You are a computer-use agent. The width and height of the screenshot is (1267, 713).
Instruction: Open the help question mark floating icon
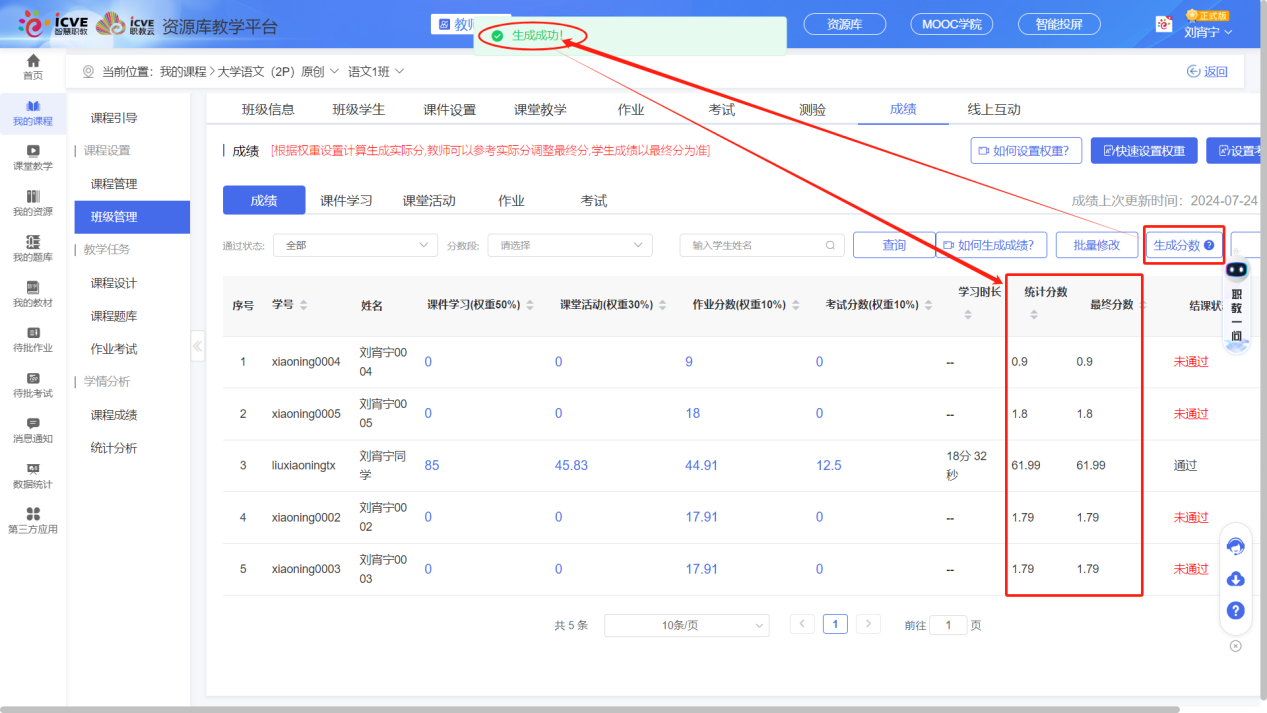(x=1235, y=610)
